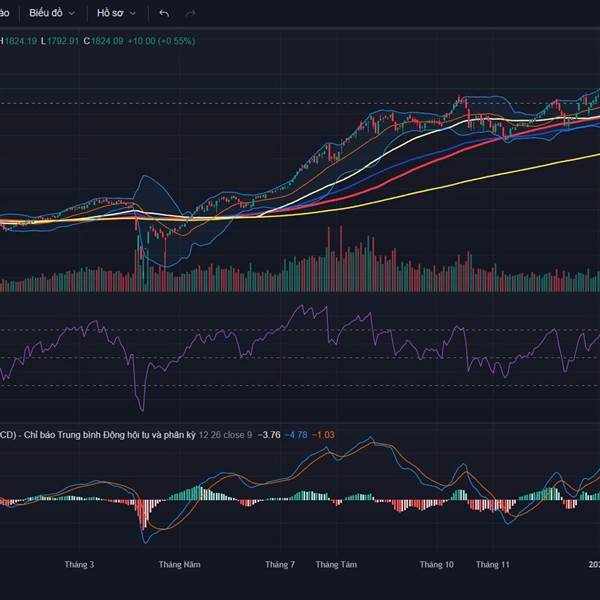Click the undo arrow in the top toolbar
This screenshot has width=600, height=600.
[x=164, y=14]
